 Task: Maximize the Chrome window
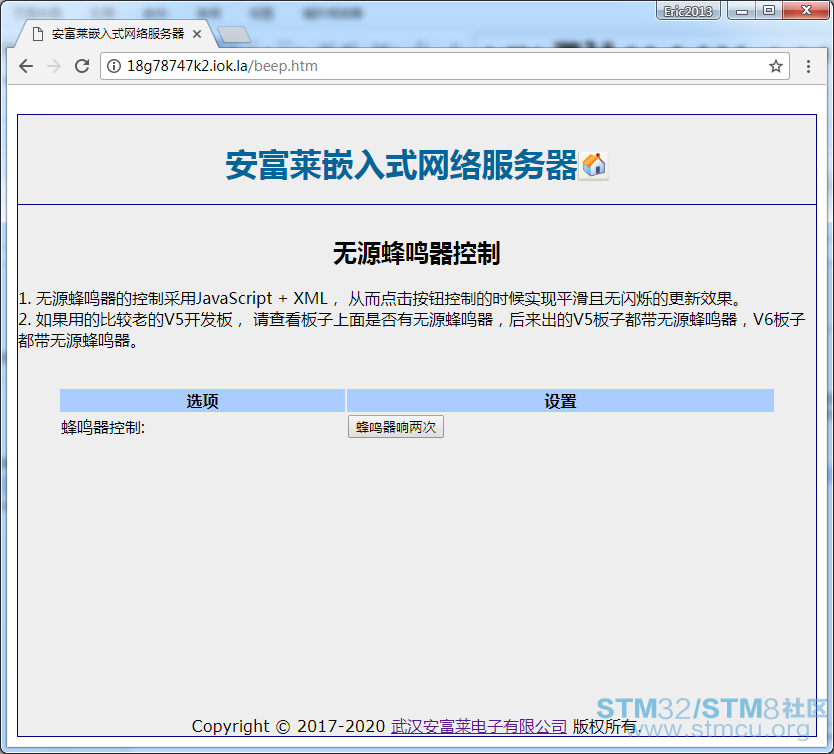click(769, 11)
